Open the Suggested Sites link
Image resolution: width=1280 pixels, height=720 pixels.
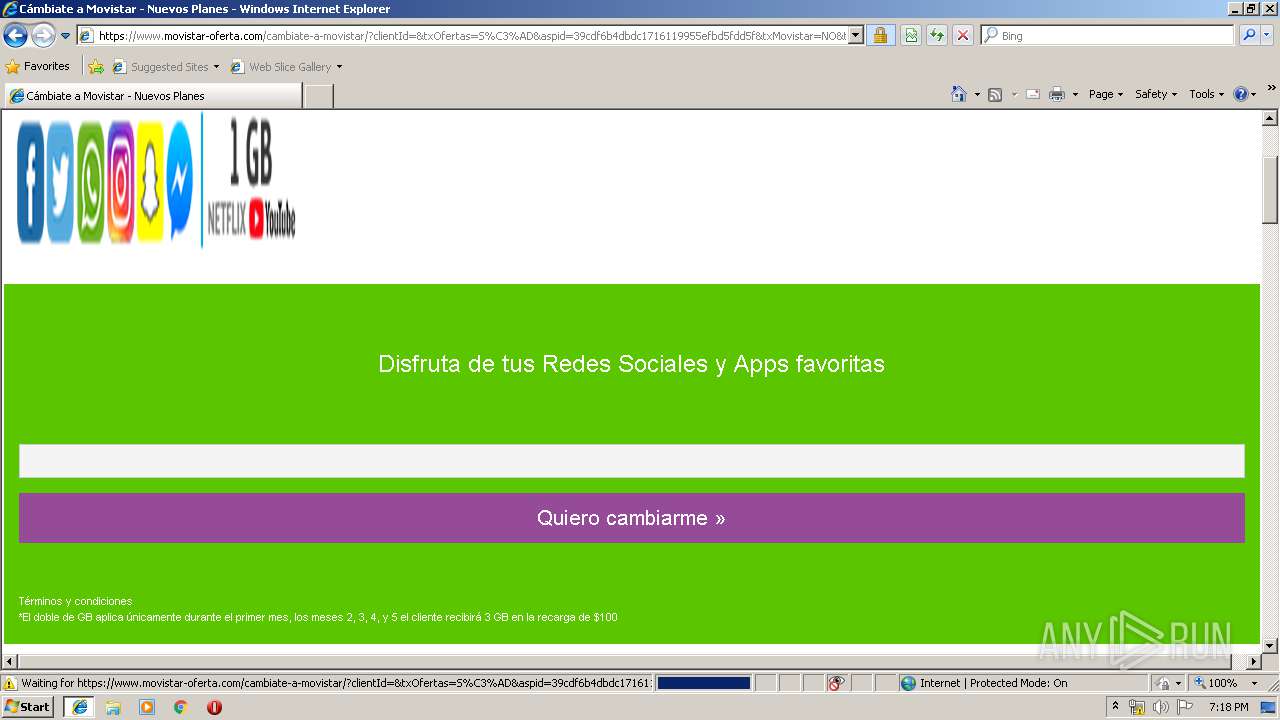(165, 67)
